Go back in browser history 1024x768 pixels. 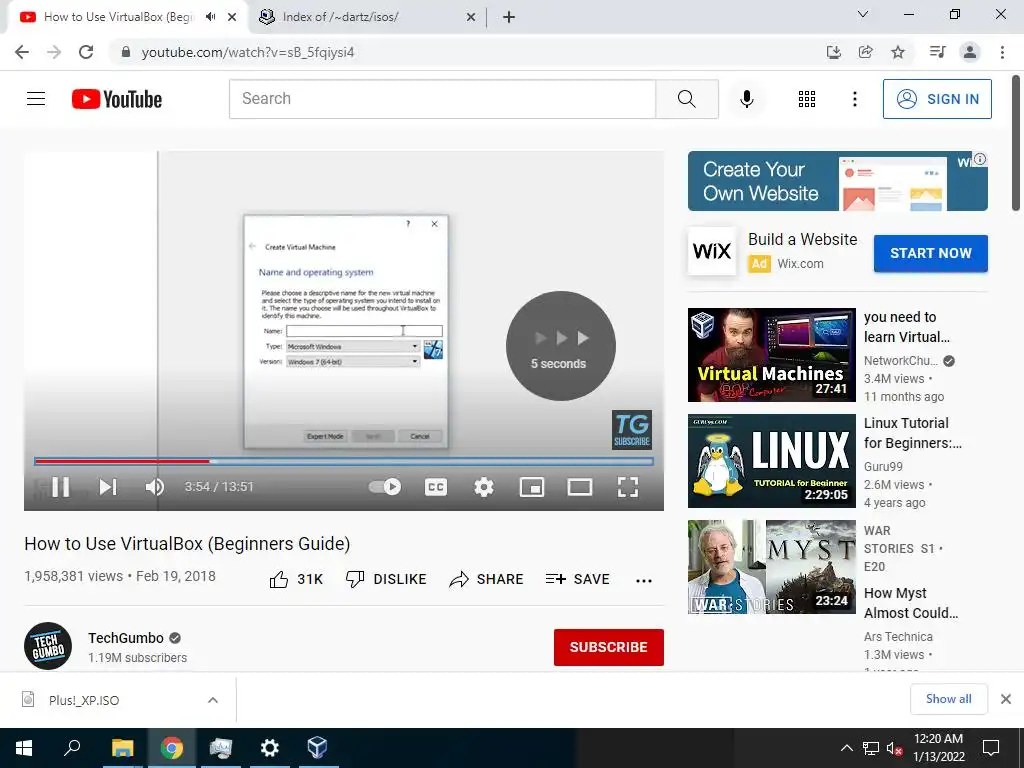[22, 52]
